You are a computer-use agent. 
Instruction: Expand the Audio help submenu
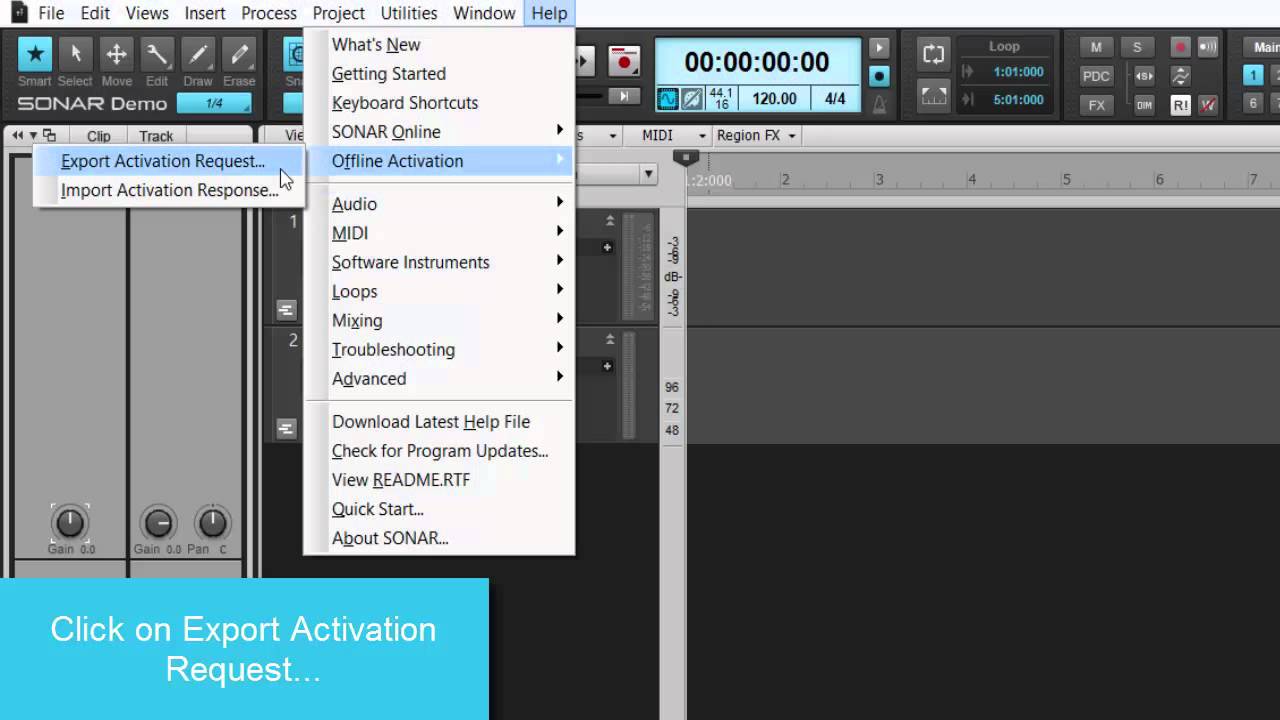[439, 204]
